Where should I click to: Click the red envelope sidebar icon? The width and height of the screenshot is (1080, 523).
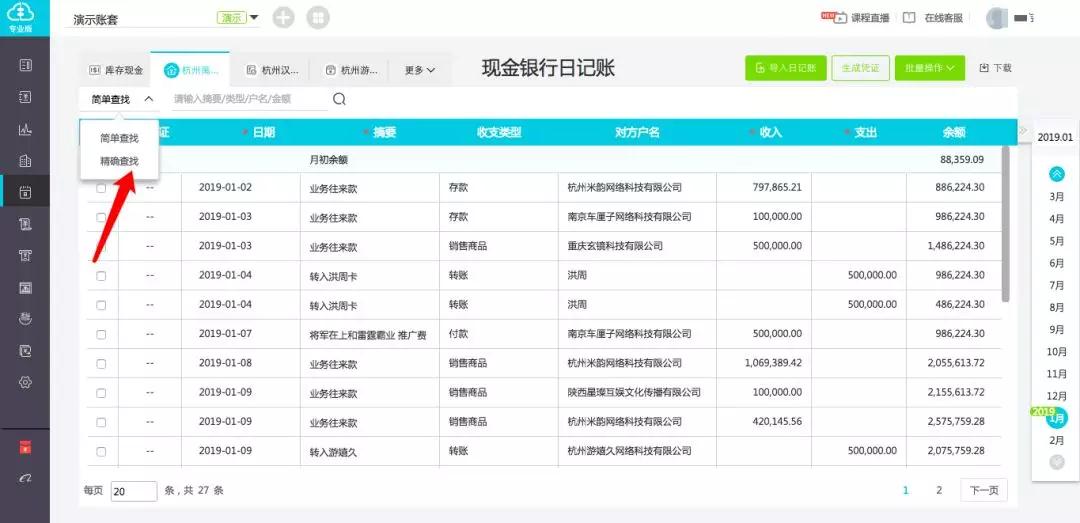point(26,446)
